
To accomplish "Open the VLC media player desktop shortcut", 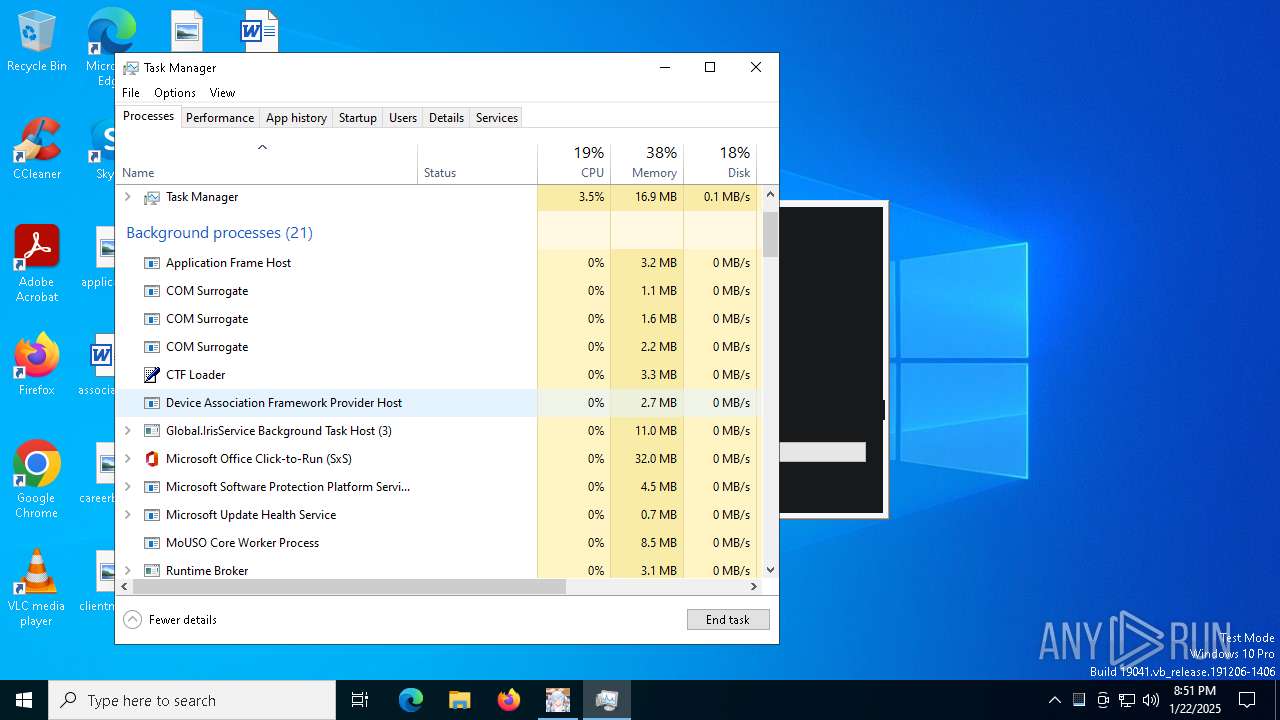I will (37, 588).
